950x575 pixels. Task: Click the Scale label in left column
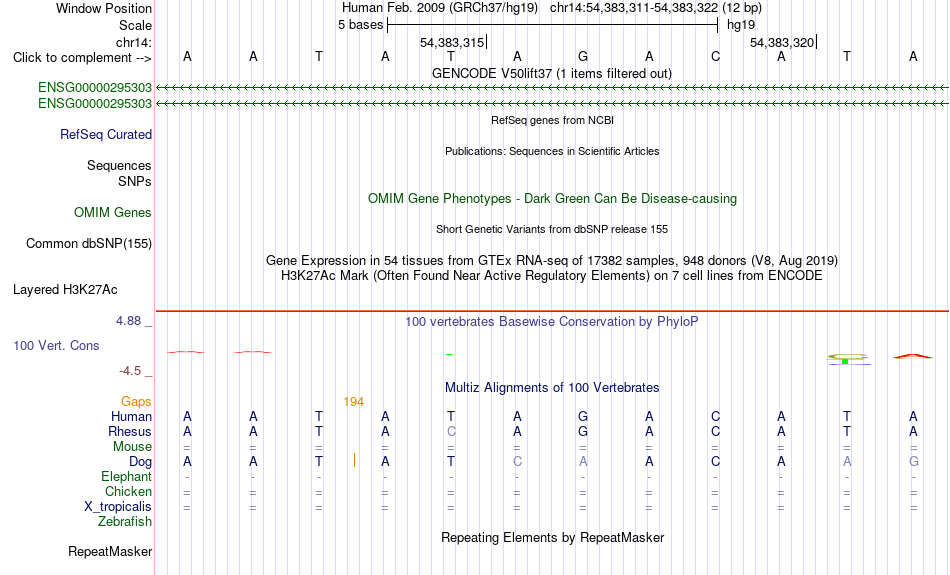click(x=135, y=25)
